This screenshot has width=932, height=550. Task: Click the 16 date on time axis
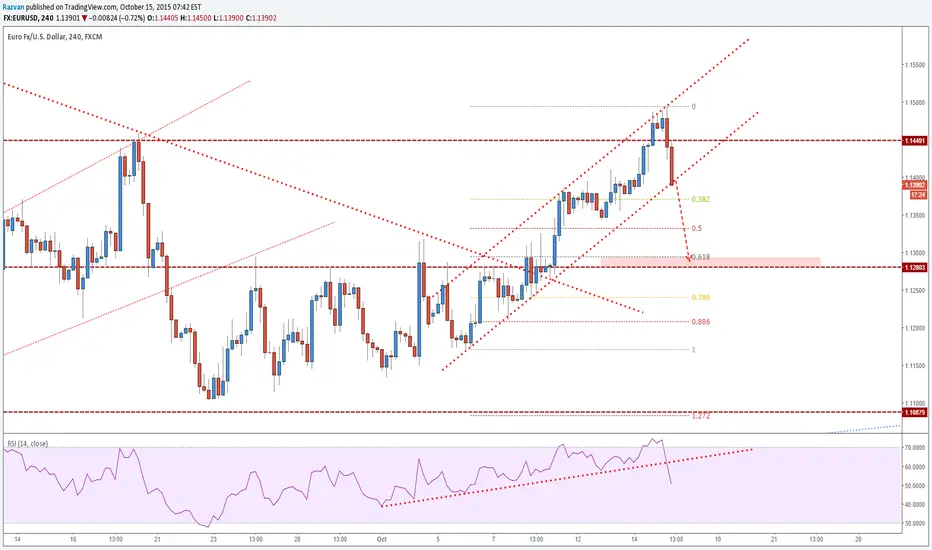point(73,539)
